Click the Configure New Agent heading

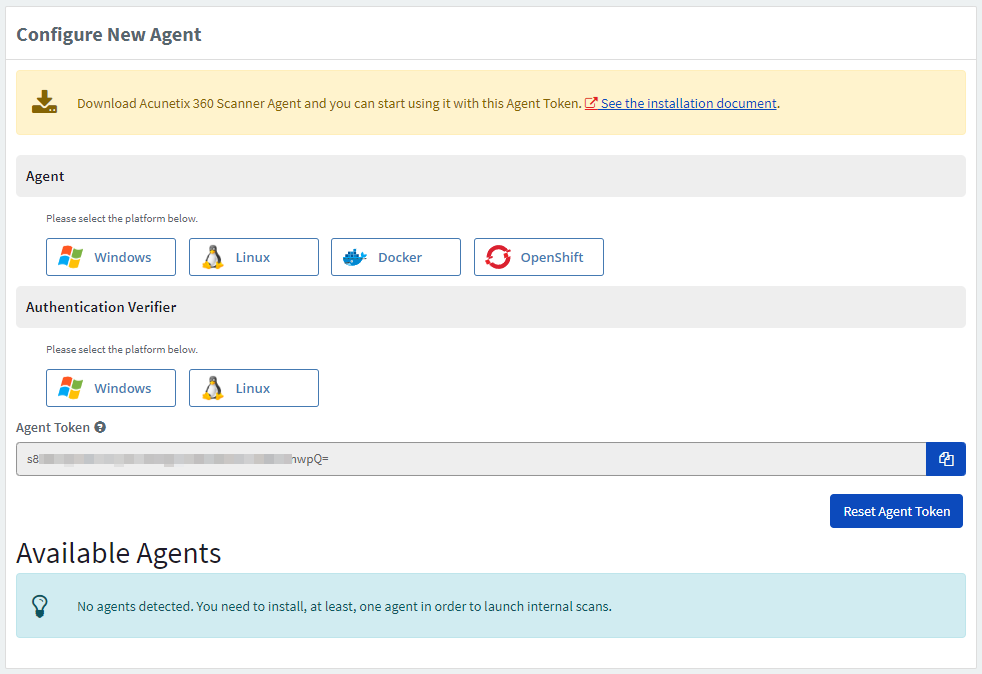click(x=109, y=34)
